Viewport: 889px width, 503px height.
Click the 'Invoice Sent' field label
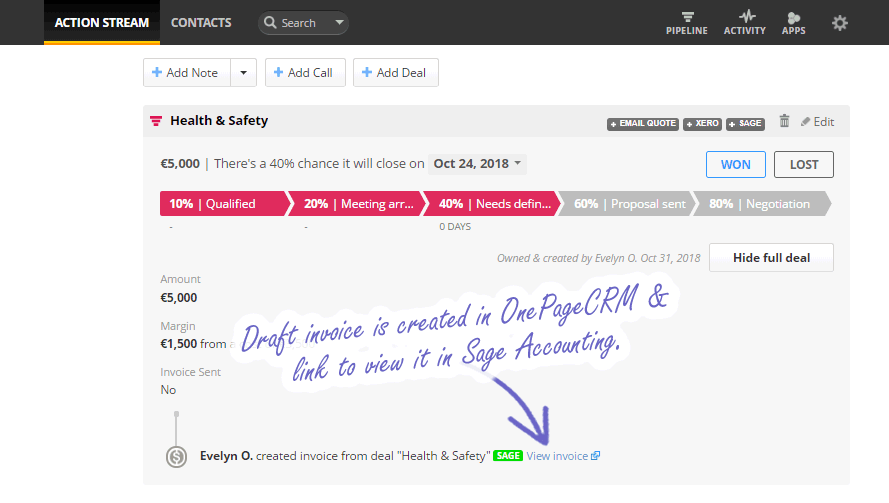click(x=190, y=372)
